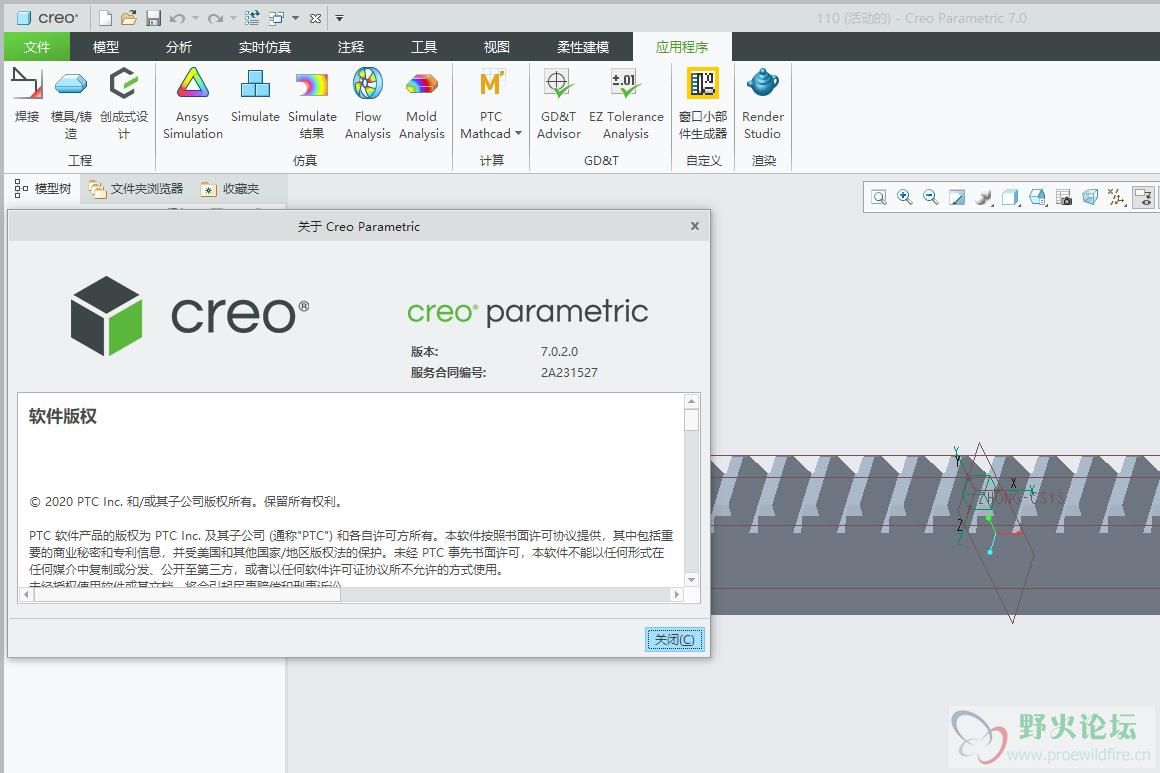Open 创成式设计 generative design

pyautogui.click(x=124, y=102)
